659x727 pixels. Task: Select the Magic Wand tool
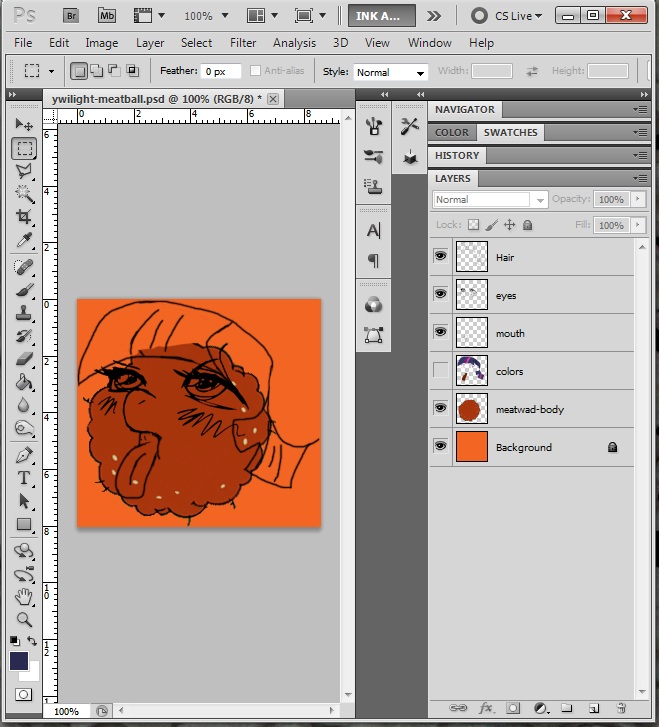tap(24, 194)
